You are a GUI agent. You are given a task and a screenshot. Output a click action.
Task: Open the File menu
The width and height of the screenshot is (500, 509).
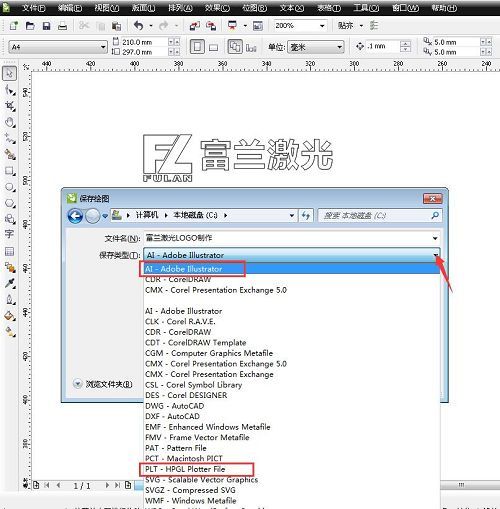[34, 8]
